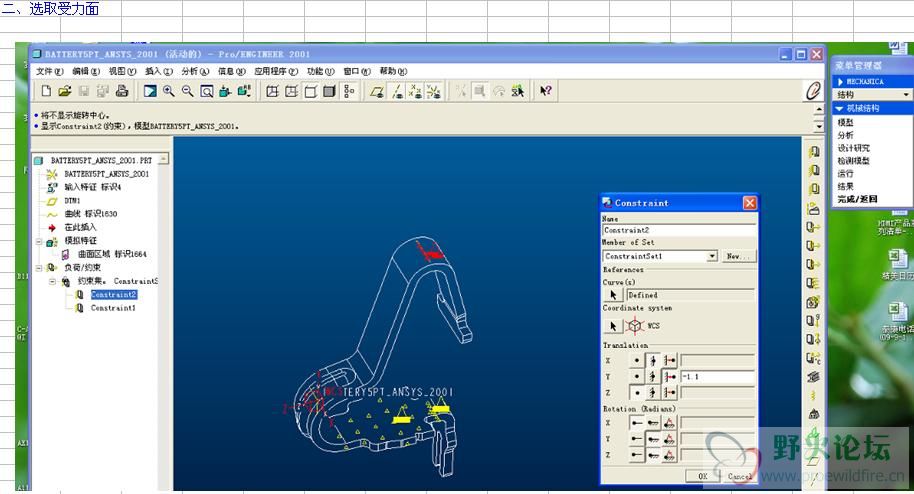Open the File (文件) menu
This screenshot has width=914, height=494.
(49, 71)
